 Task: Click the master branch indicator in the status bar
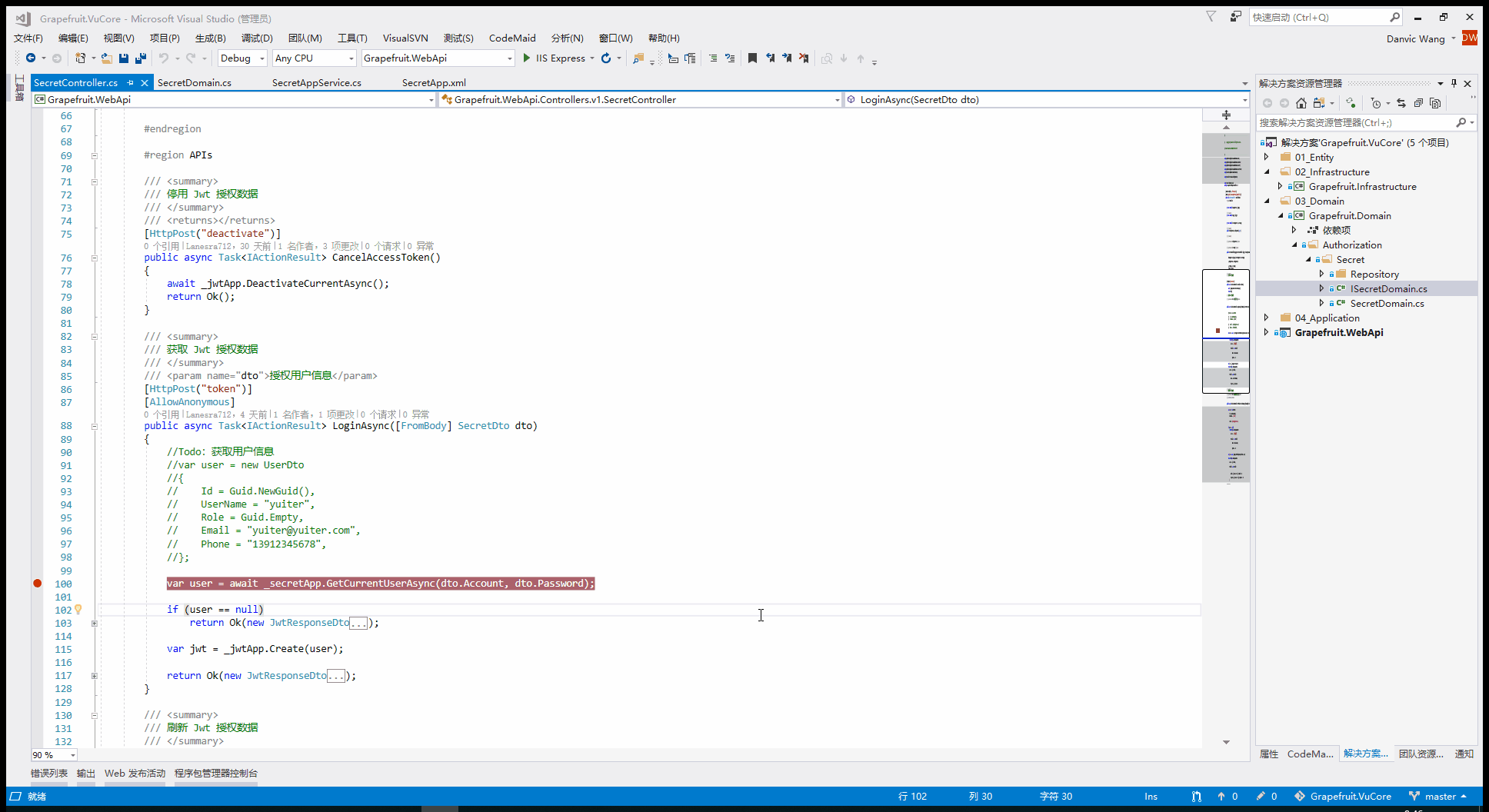(1437, 796)
